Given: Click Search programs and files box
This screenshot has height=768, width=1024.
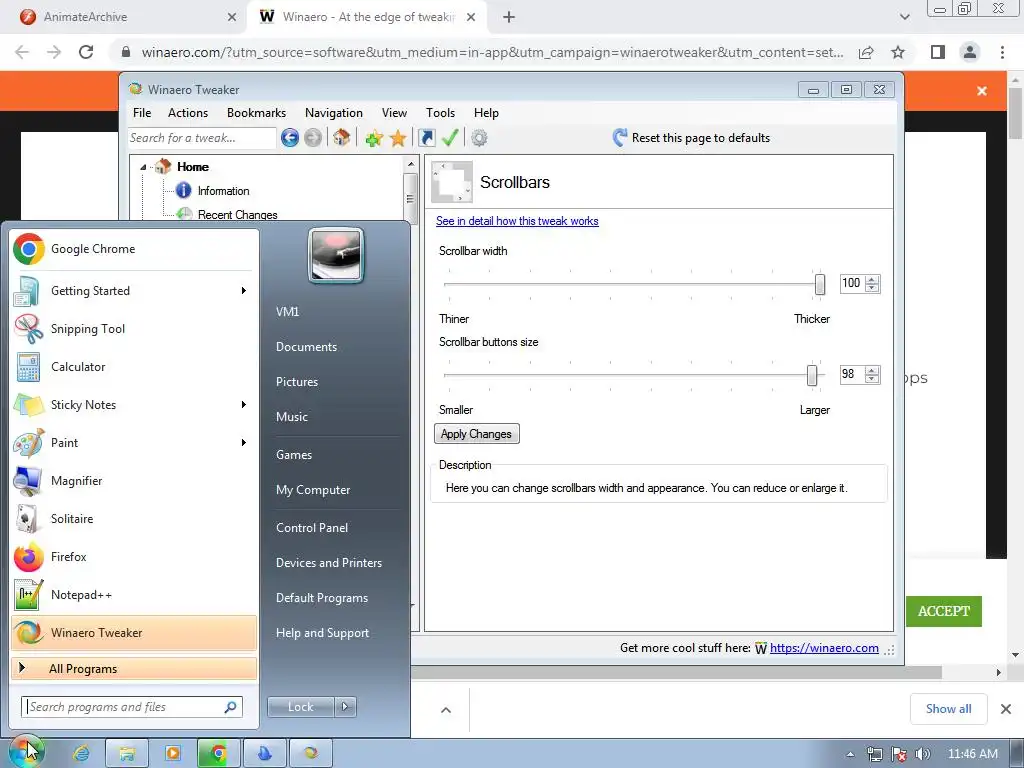Looking at the screenshot, I should (x=132, y=707).
